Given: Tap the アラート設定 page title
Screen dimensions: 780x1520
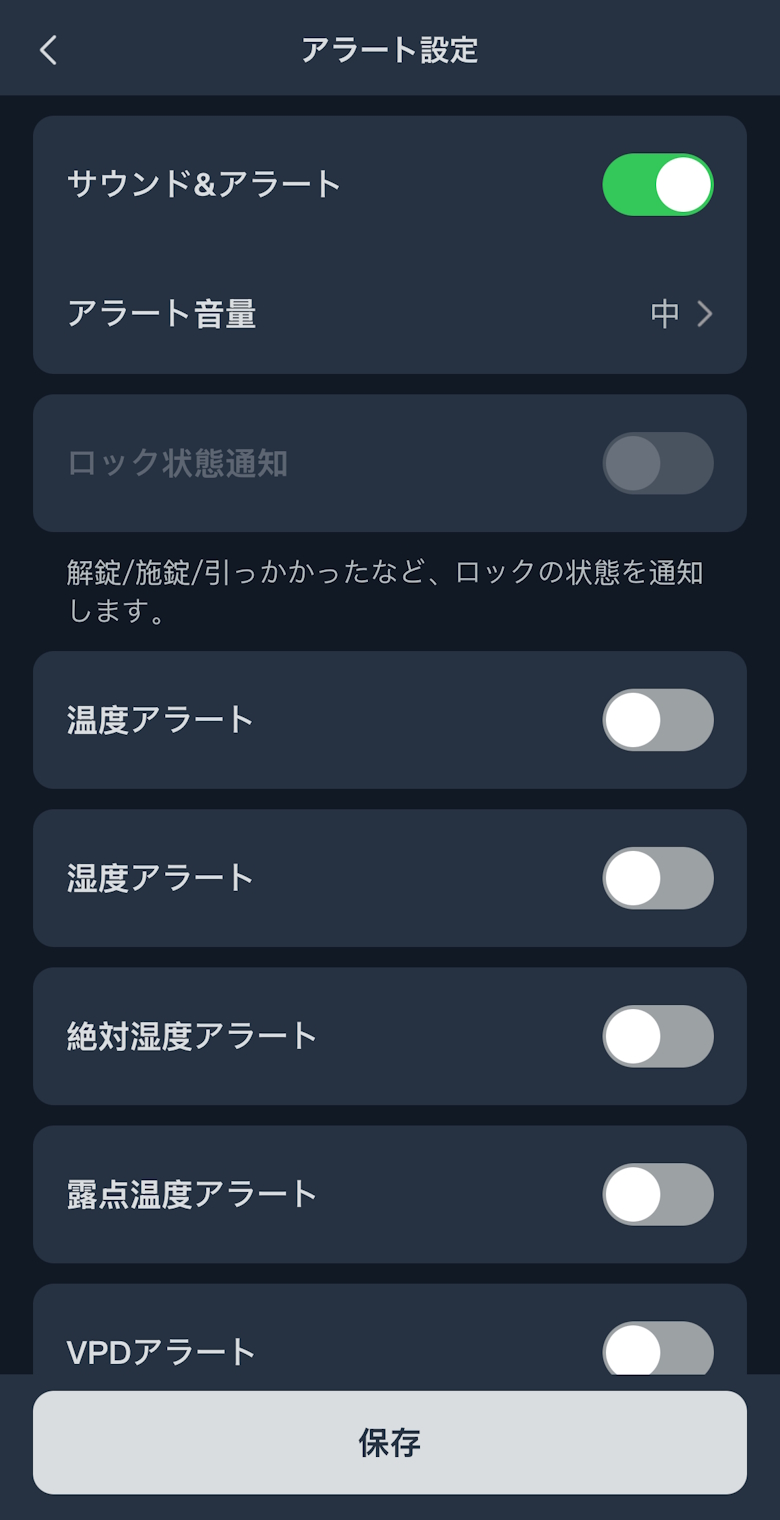Looking at the screenshot, I should [x=390, y=50].
